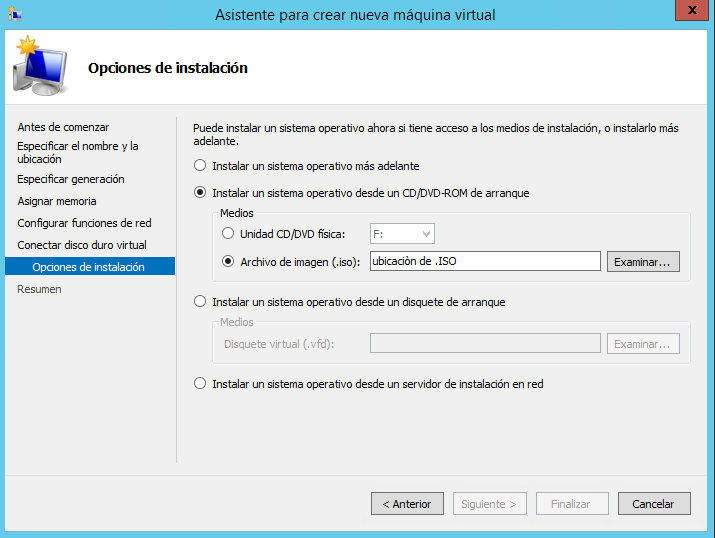715x538 pixels.
Task: Click 'Disquete virtual (.vfd):' label
Action: [279, 344]
